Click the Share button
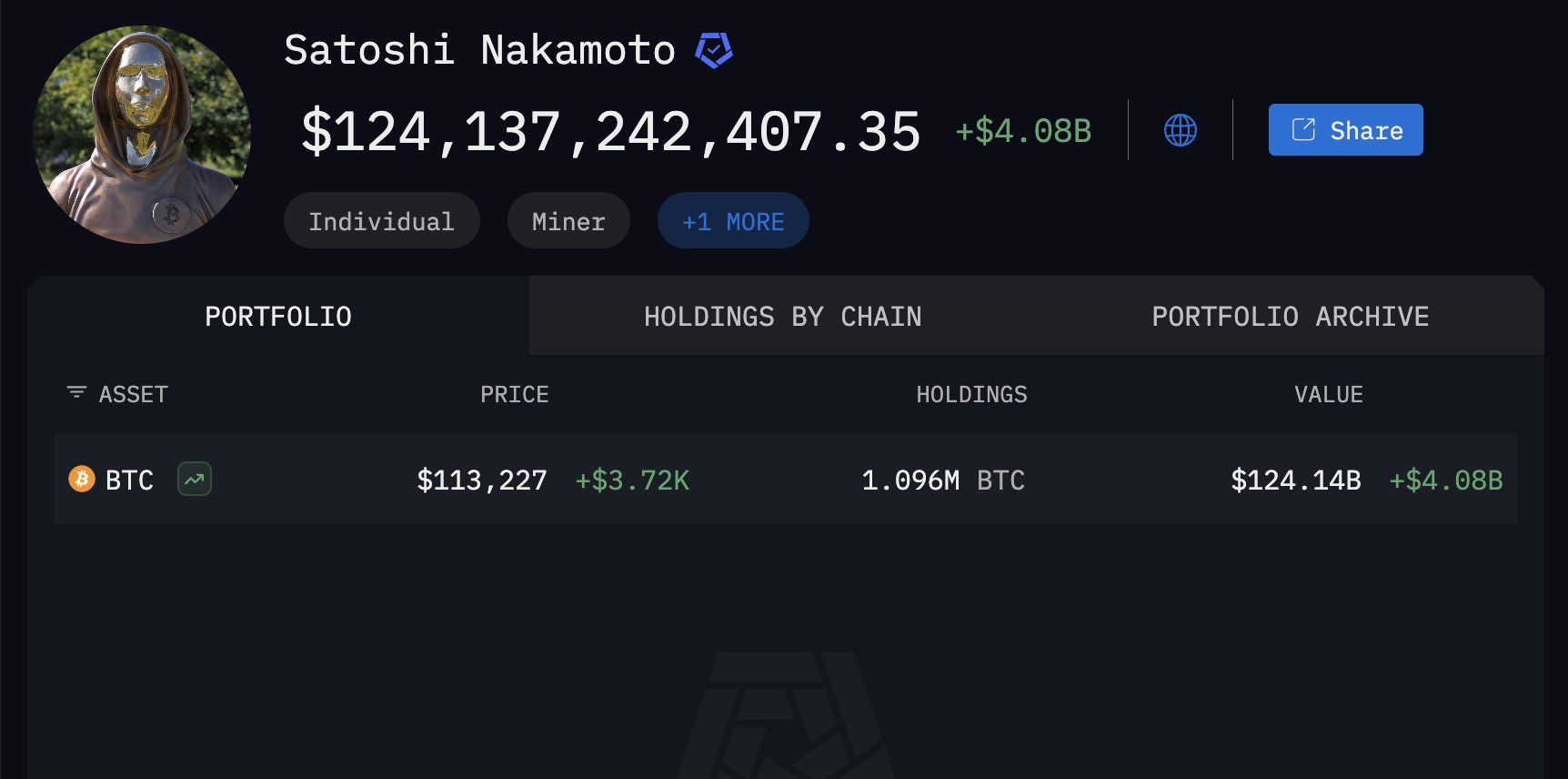The height and width of the screenshot is (779, 1568). pyautogui.click(x=1345, y=130)
